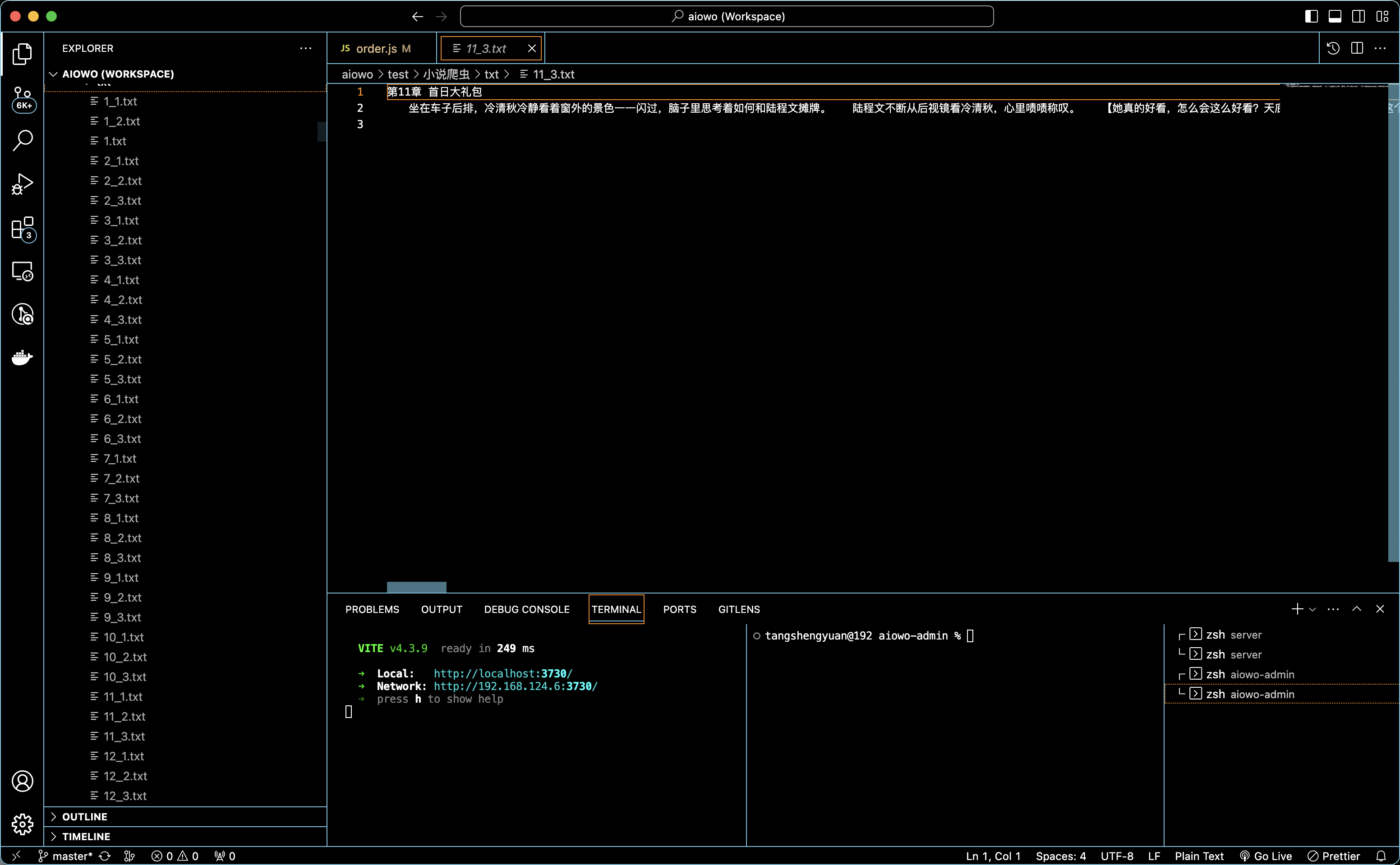Select the TERMINAL panel tab
The height and width of the screenshot is (865, 1400).
click(616, 609)
